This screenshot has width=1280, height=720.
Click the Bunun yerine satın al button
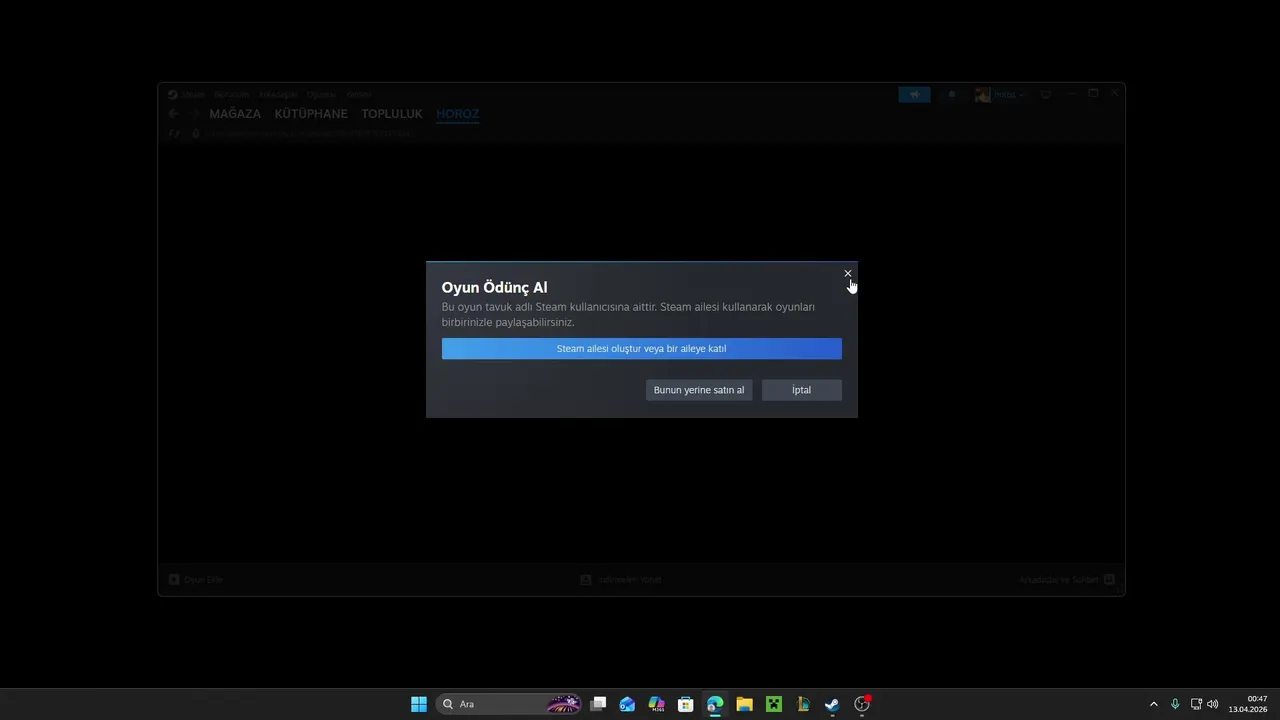tap(699, 390)
